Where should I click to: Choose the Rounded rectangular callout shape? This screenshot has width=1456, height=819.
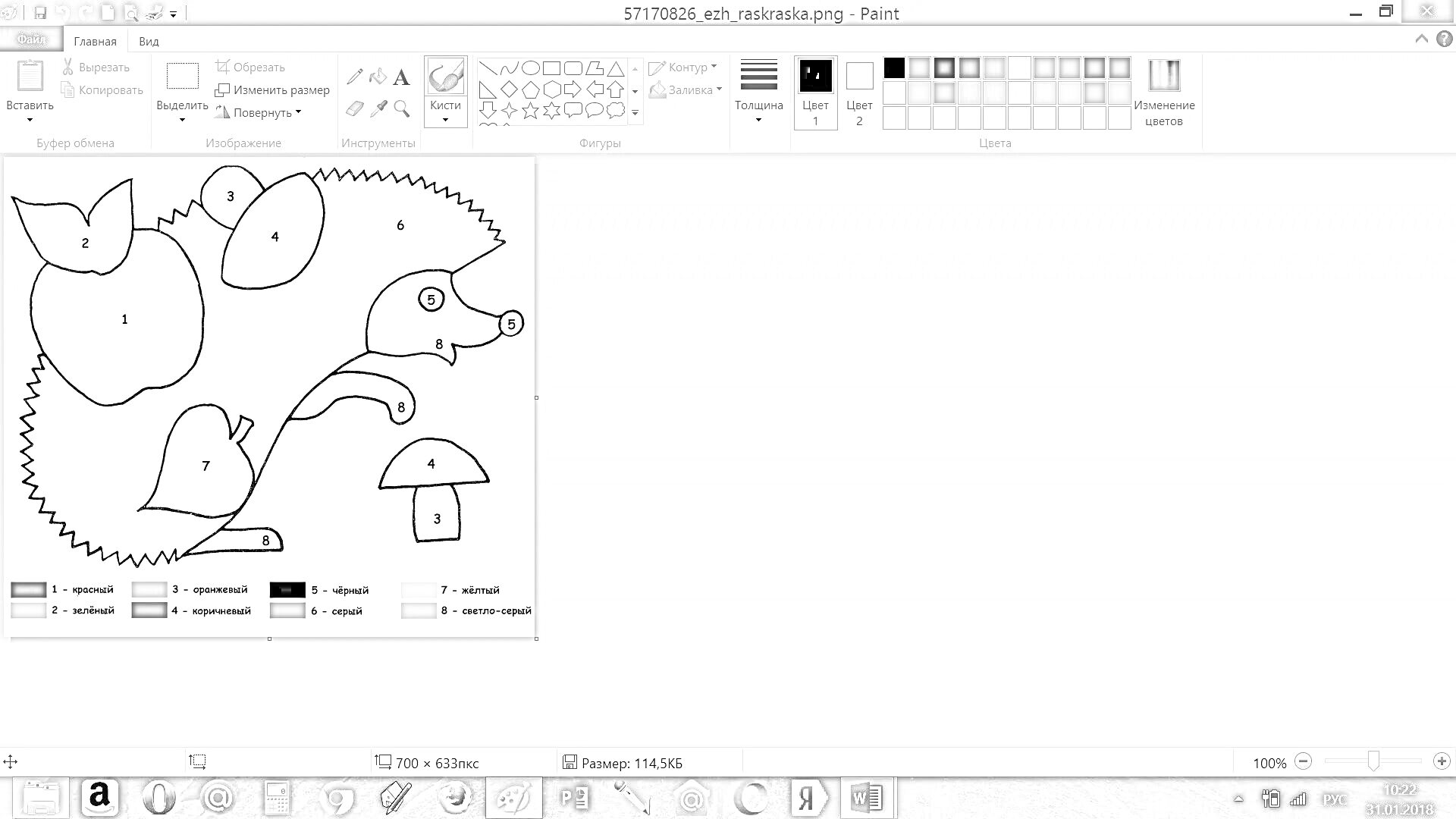pos(573,111)
